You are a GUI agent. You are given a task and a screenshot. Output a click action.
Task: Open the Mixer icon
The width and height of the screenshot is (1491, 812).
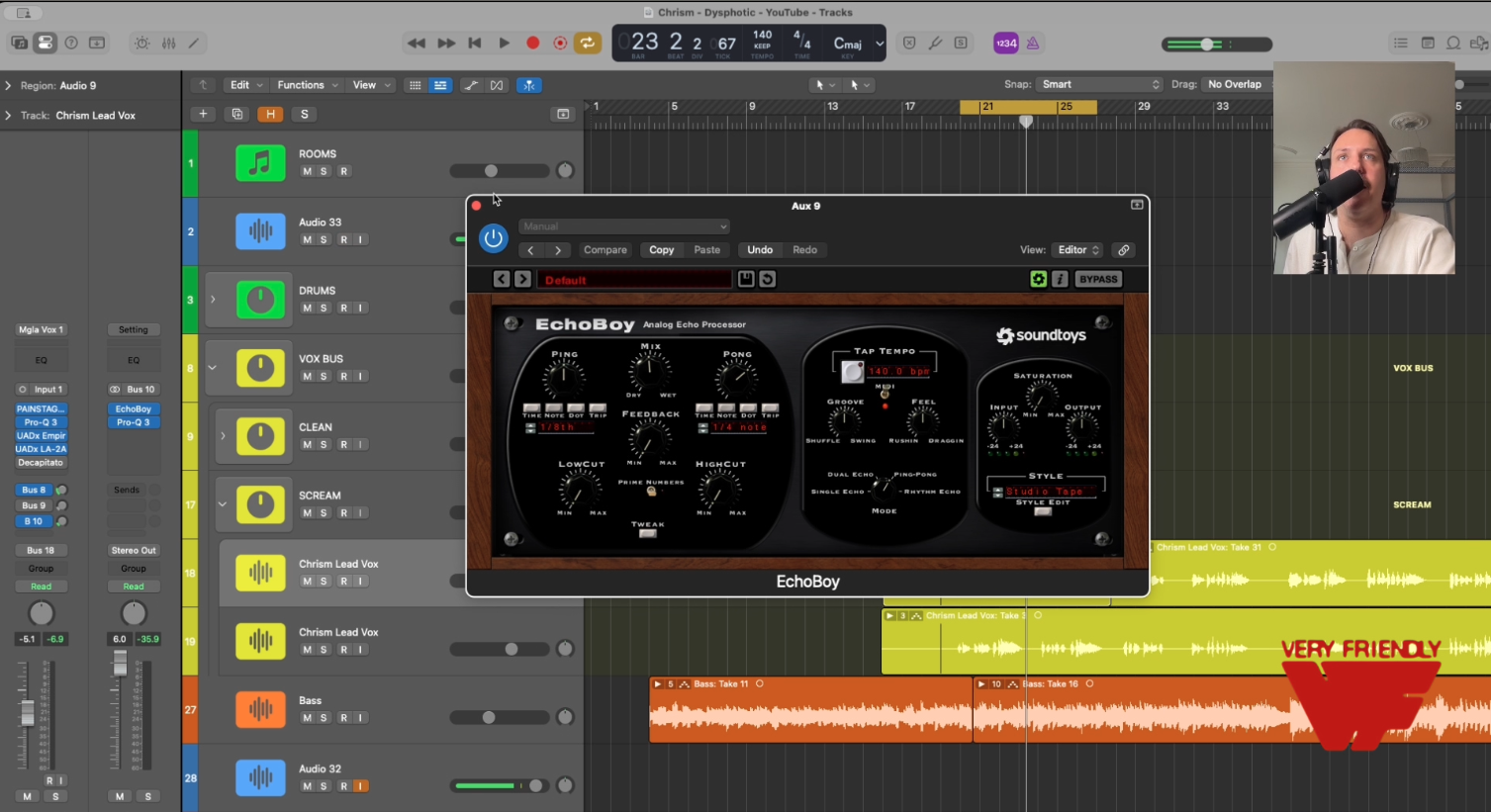tap(168, 43)
